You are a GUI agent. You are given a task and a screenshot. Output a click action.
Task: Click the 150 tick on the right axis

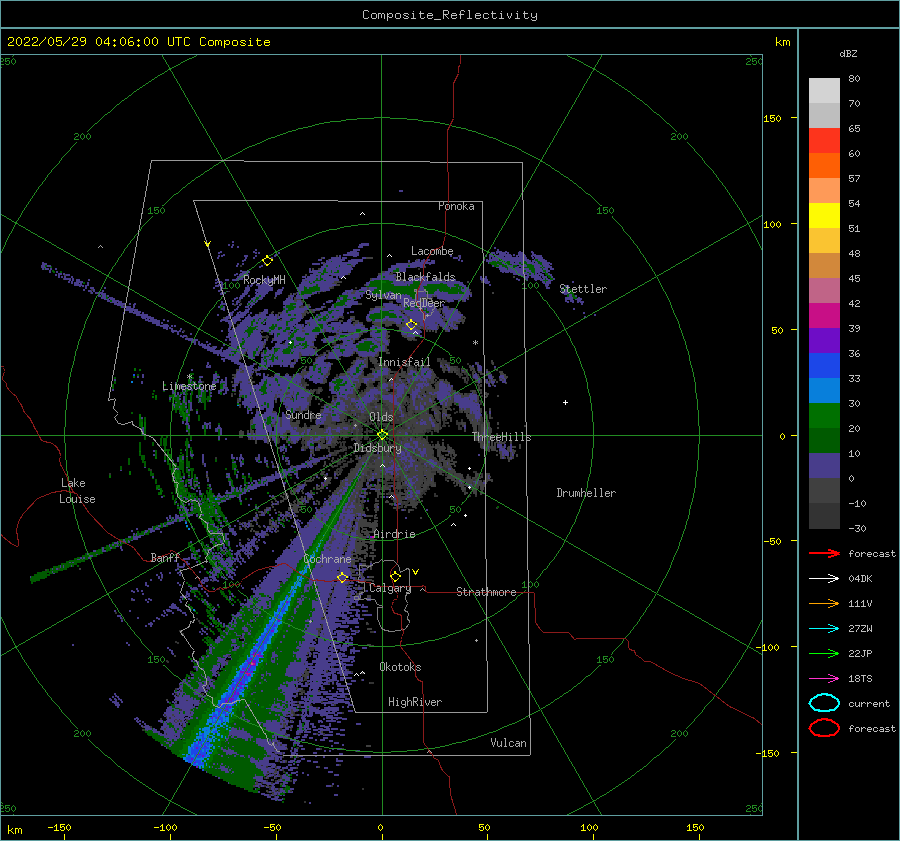(x=772, y=118)
